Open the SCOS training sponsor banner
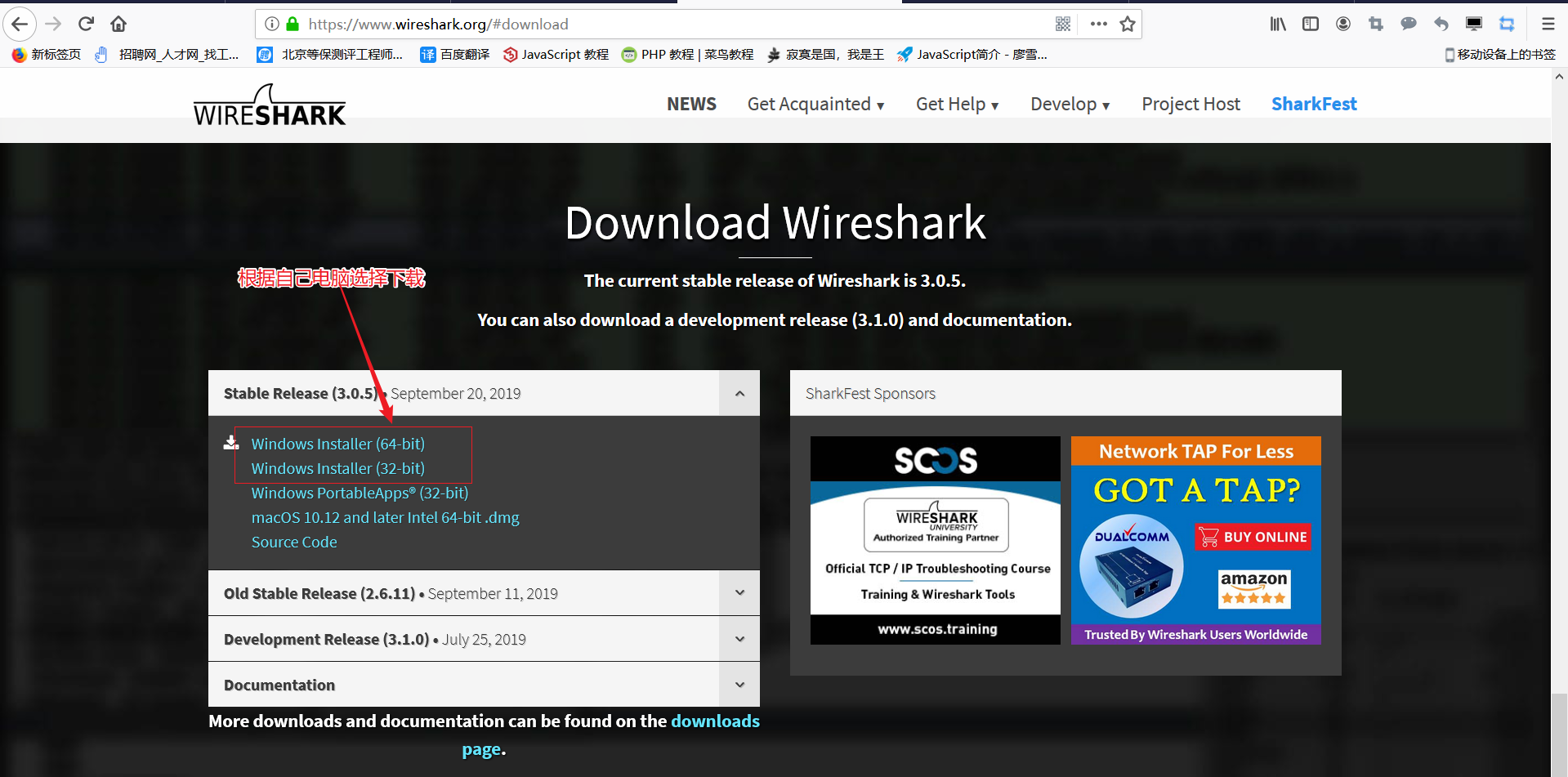1568x777 pixels. pyautogui.click(x=936, y=540)
